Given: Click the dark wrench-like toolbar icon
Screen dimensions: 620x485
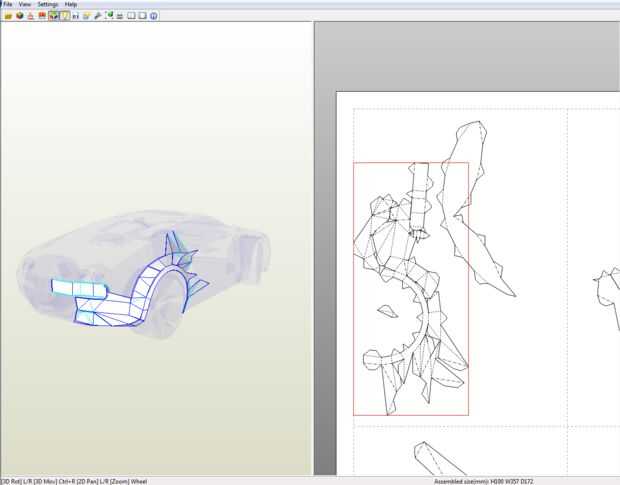Looking at the screenshot, I should 98,16.
